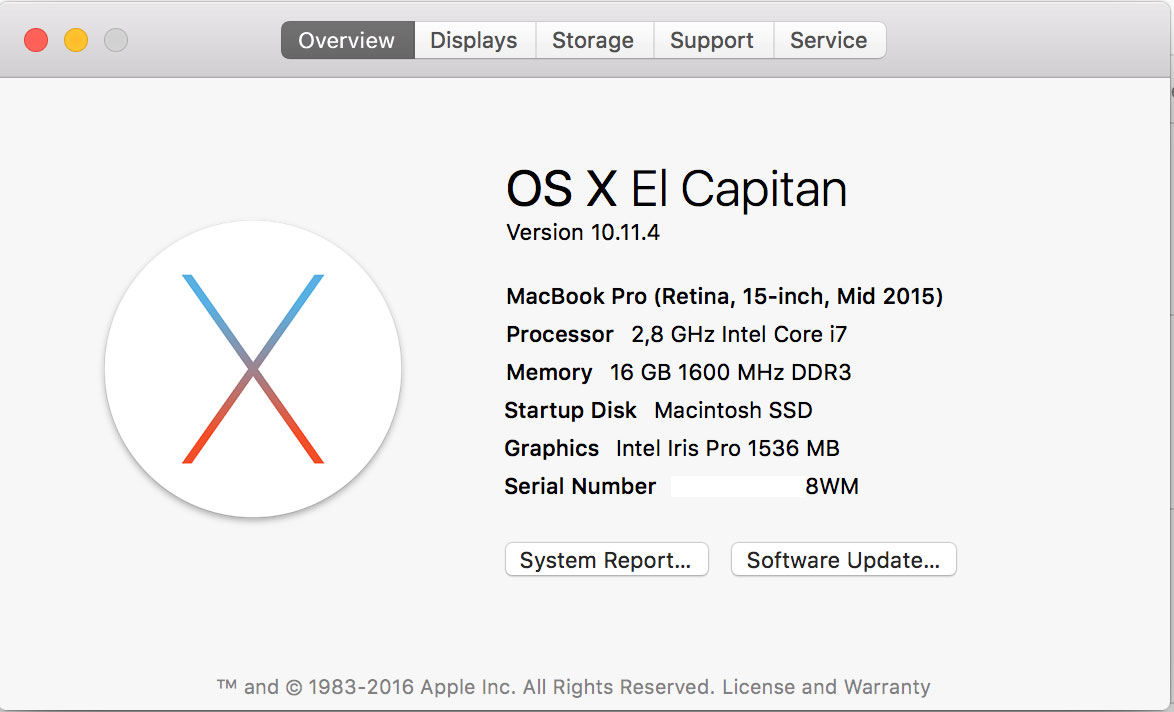Select the MacBook Pro model name line
This screenshot has height=712, width=1174.
(724, 296)
